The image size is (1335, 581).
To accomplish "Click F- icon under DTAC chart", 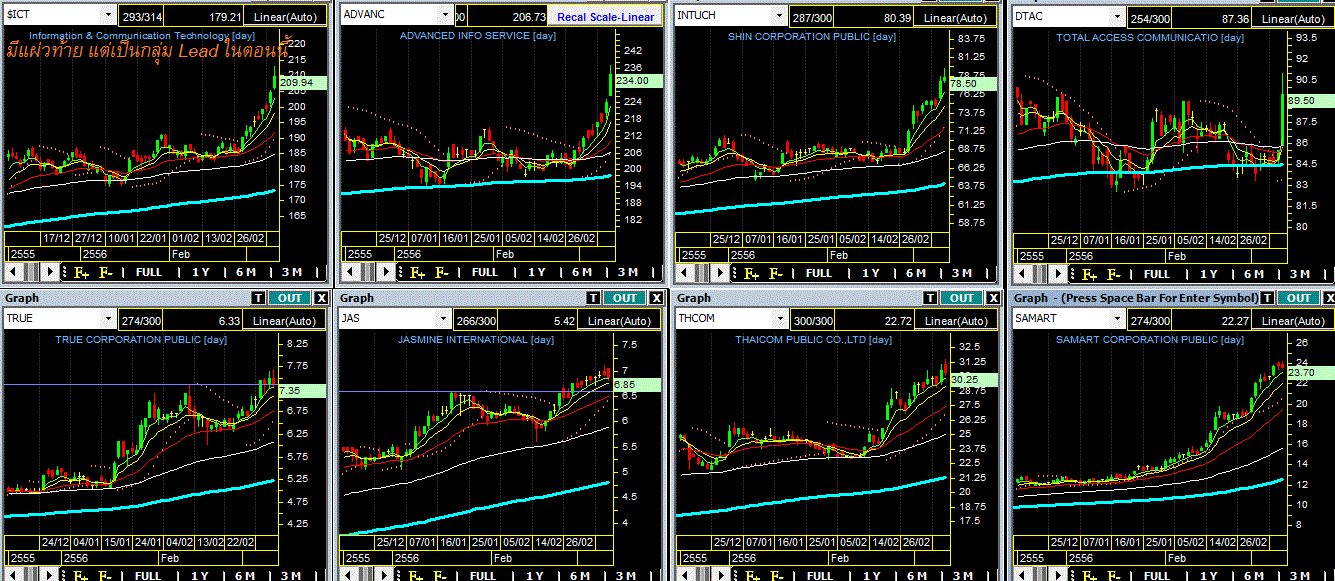I will point(1114,272).
